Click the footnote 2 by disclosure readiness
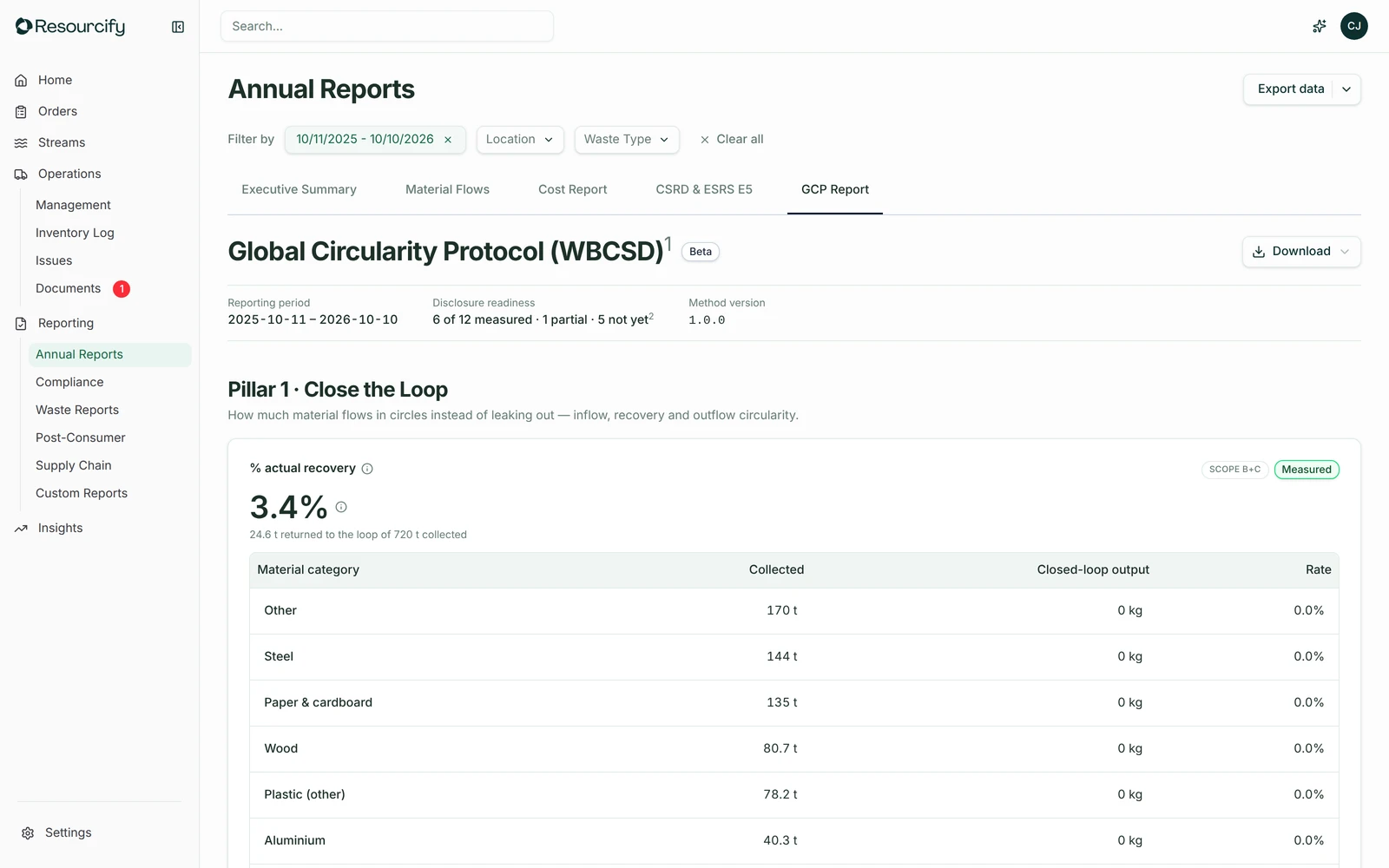The height and width of the screenshot is (868, 1389). click(651, 316)
